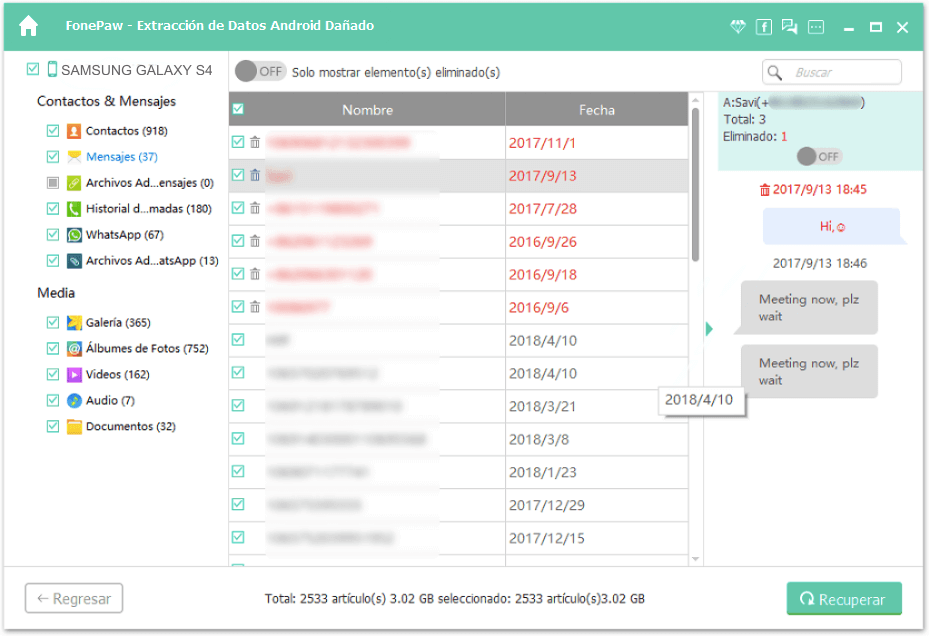Uncheck the WhatsApp (67) checkbox
The height and width of the screenshot is (638, 930).
click(53, 235)
